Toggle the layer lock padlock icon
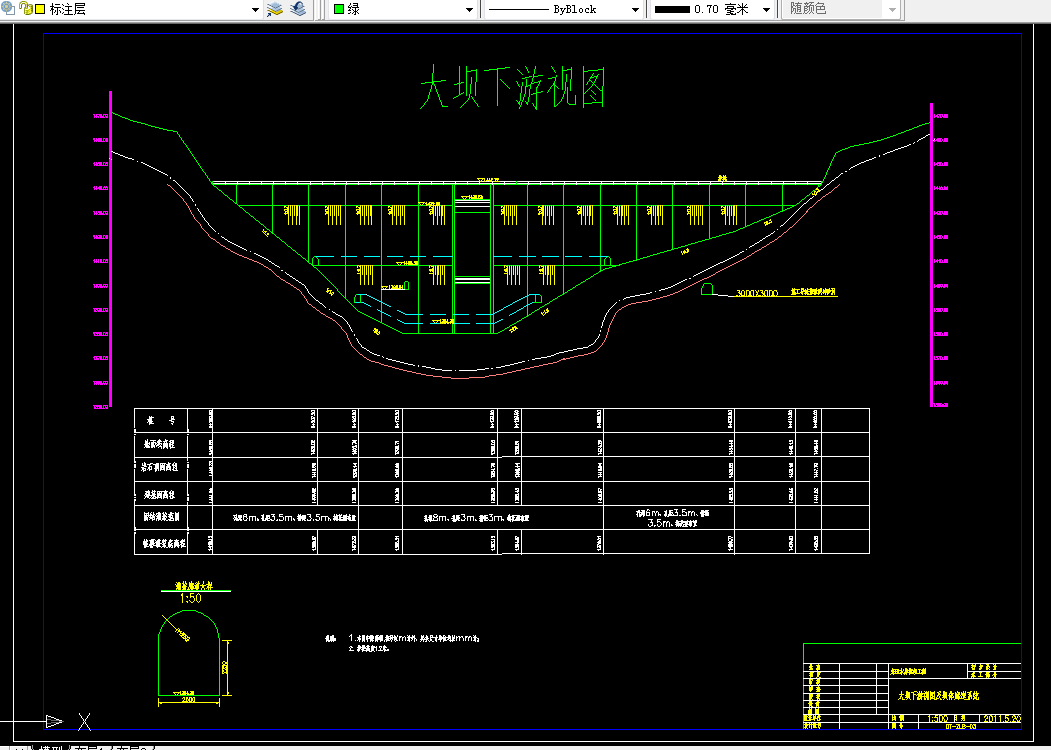Viewport: 1051px width, 750px height. coord(25,9)
